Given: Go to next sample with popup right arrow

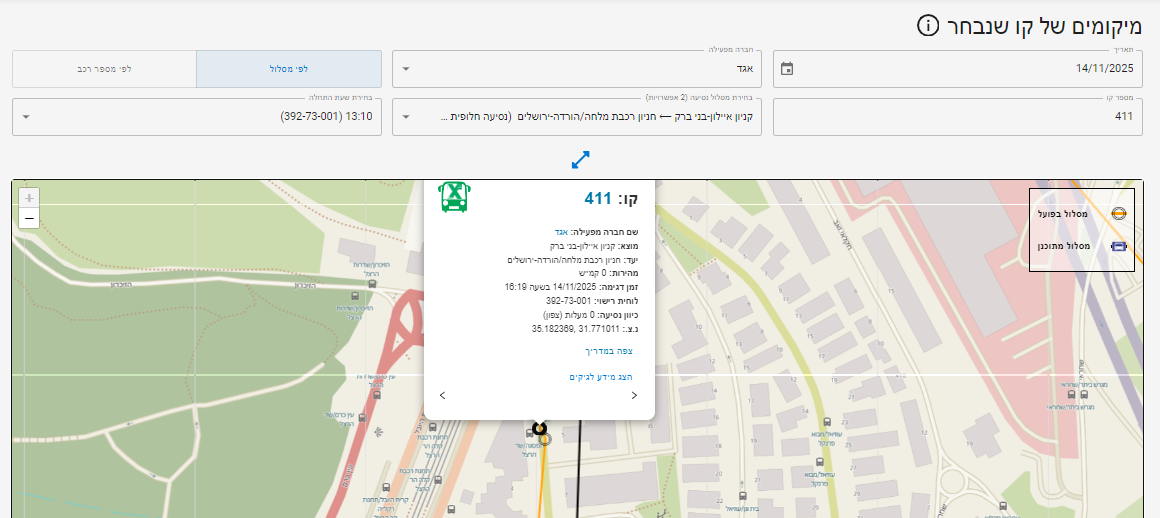Looking at the screenshot, I should pos(634,395).
